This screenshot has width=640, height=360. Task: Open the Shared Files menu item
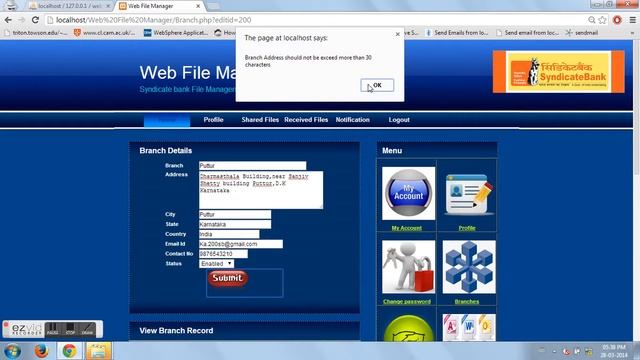(x=260, y=120)
